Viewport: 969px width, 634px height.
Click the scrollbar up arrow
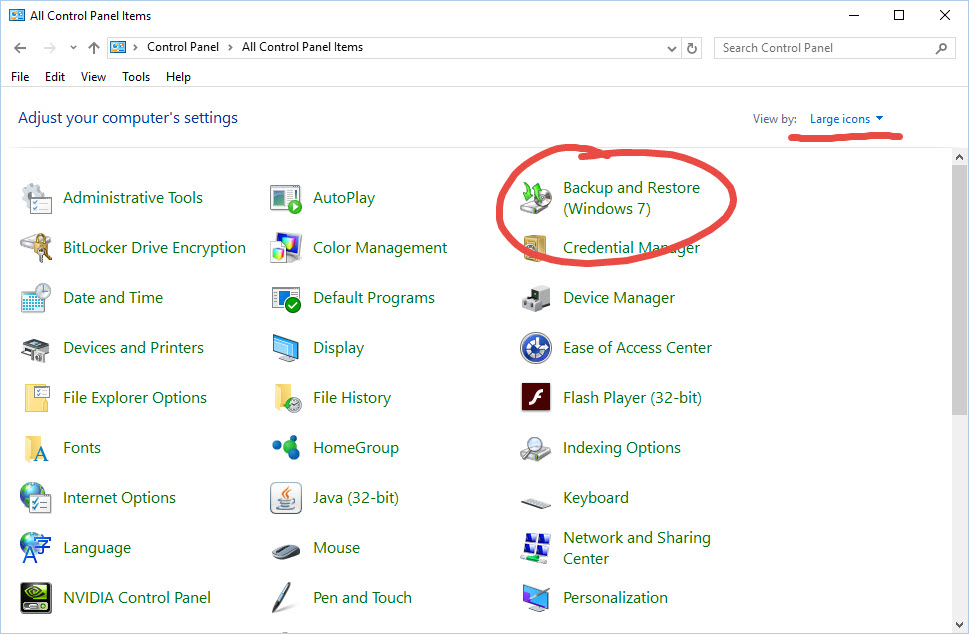[959, 157]
